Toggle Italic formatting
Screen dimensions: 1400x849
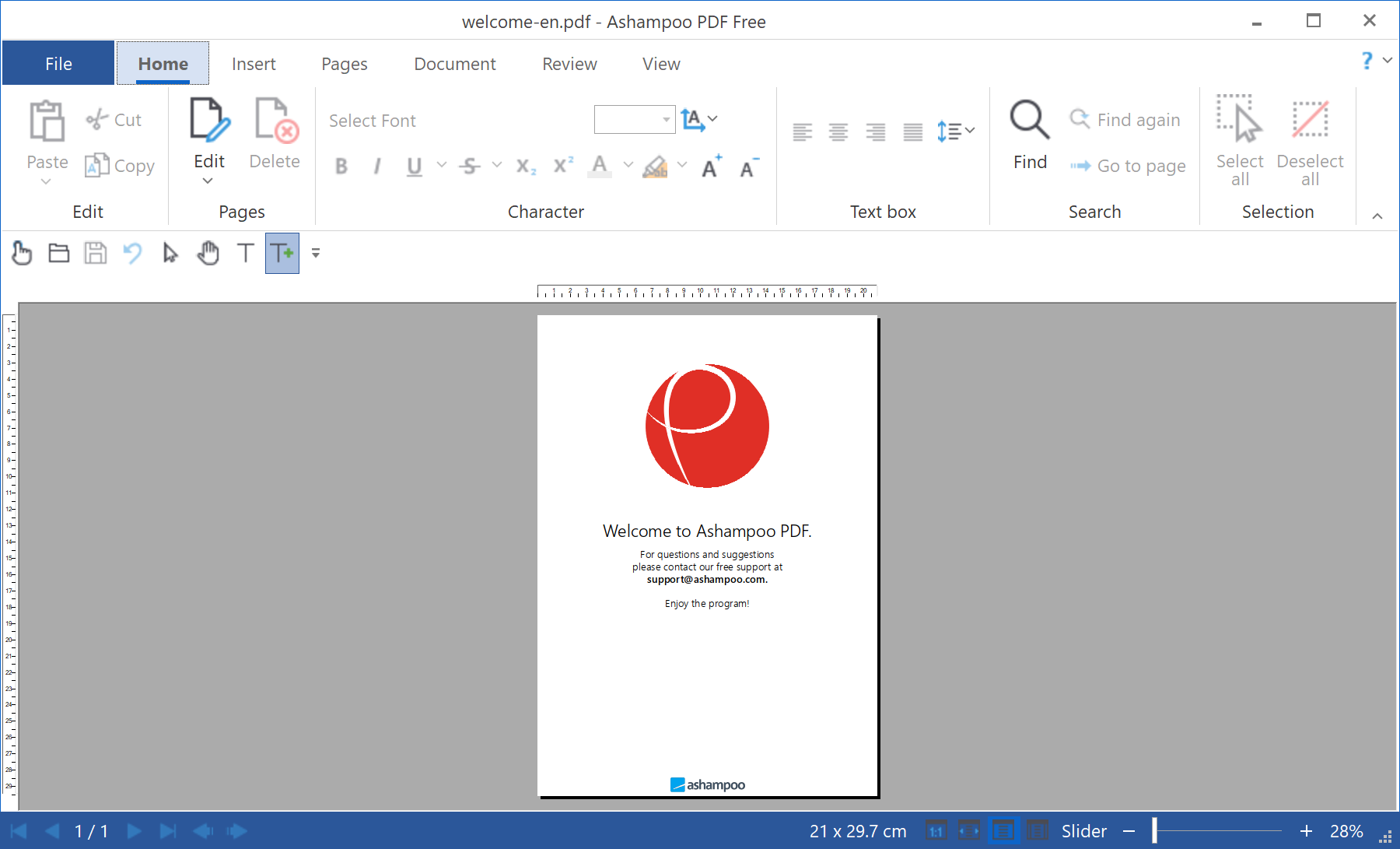[377, 166]
